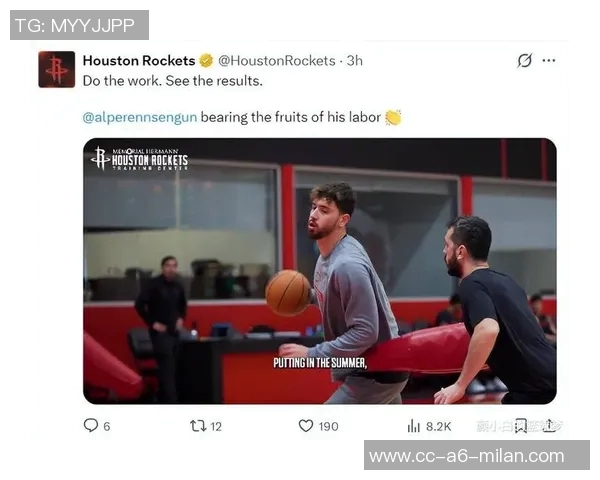Click the 8.2K views count

439,426
